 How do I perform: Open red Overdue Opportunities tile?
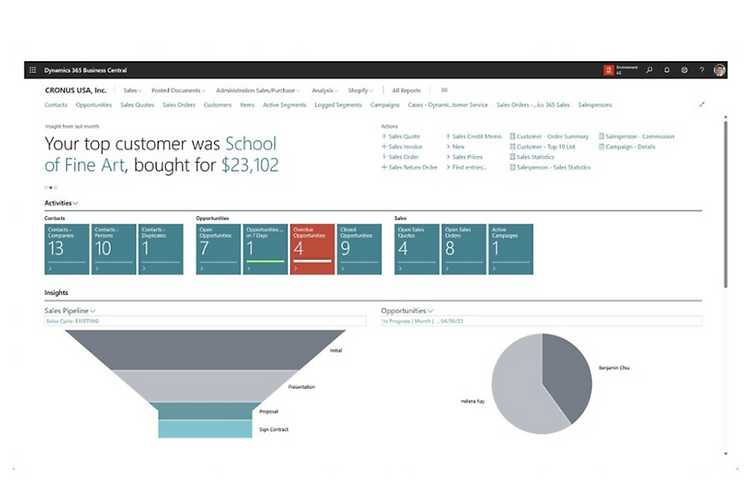pyautogui.click(x=312, y=249)
